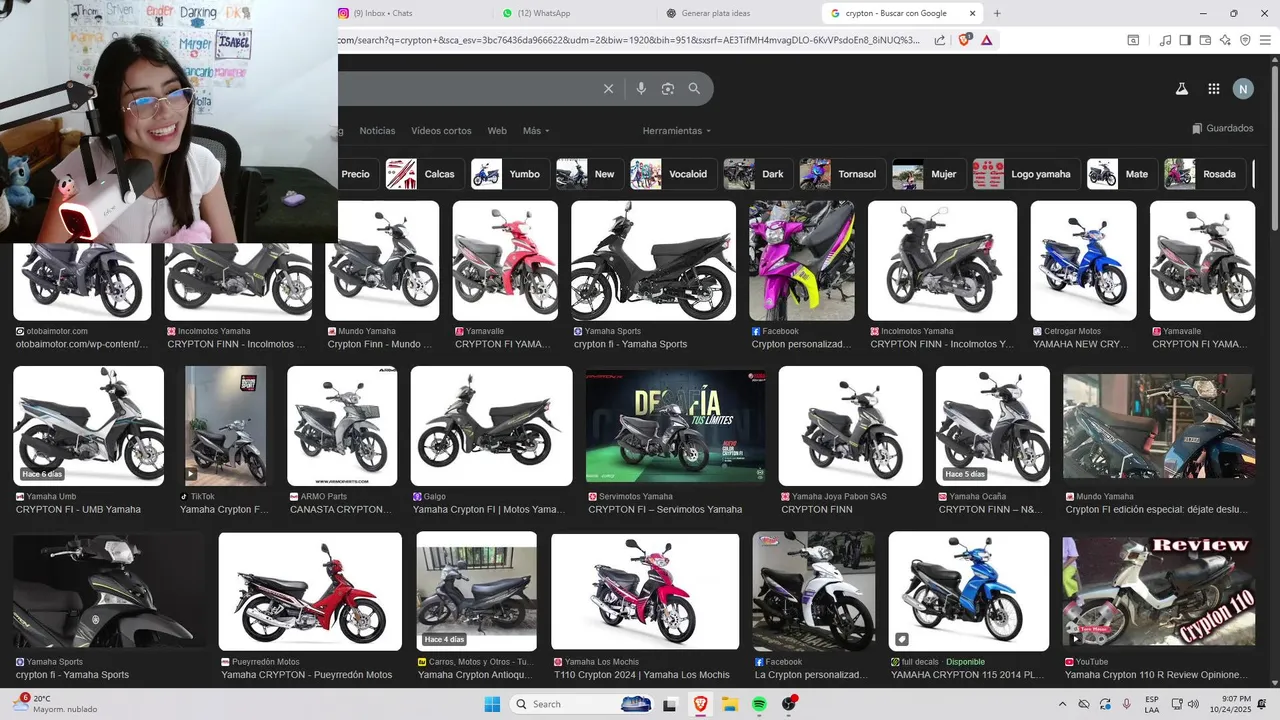Click the CRYPTON FI - UMB Yamaha link
1280x720 pixels.
[78, 510]
